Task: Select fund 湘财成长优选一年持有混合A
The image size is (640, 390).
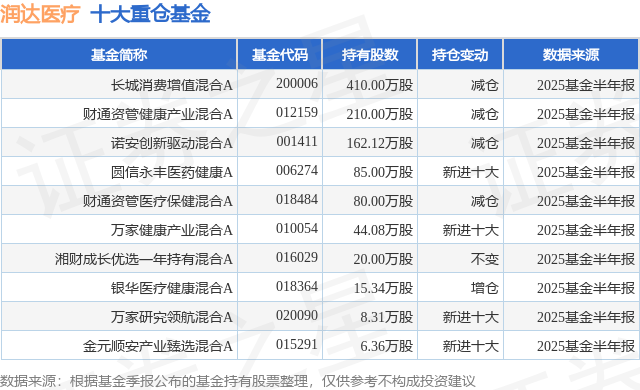Action: click(x=144, y=259)
